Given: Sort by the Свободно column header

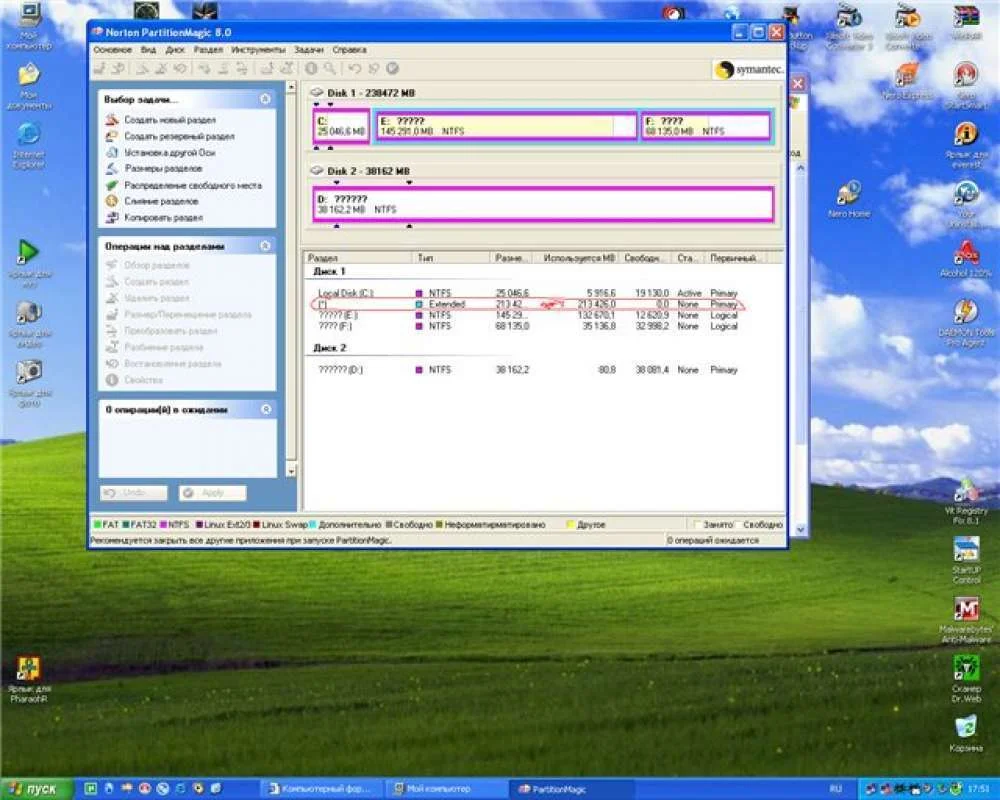Looking at the screenshot, I should [x=645, y=258].
